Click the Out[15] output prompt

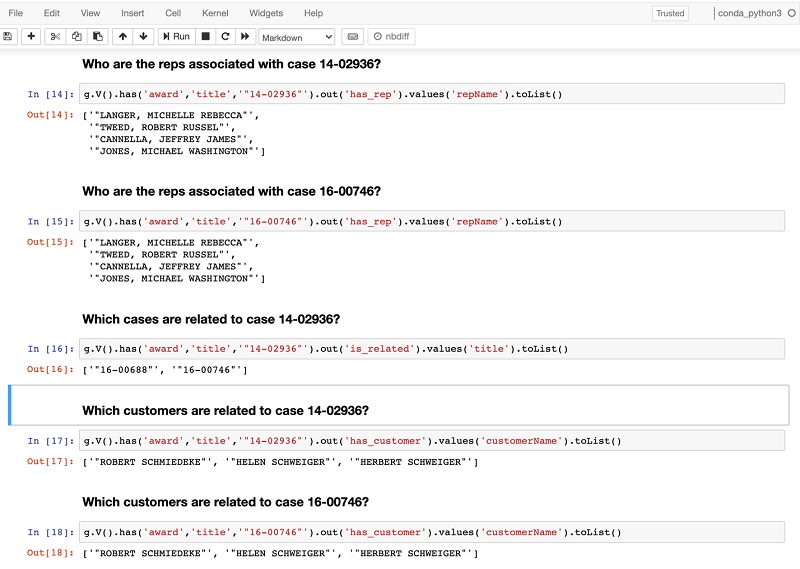coord(51,242)
